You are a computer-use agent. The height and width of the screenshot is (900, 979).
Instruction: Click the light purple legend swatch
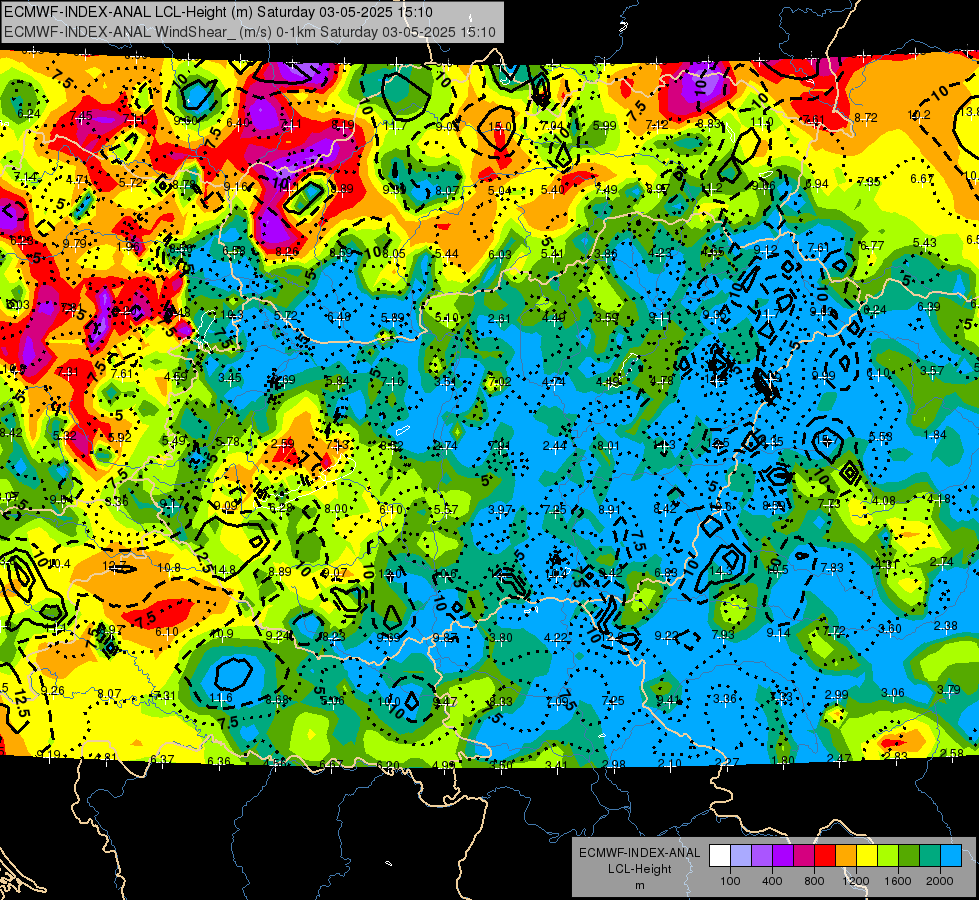click(x=762, y=856)
